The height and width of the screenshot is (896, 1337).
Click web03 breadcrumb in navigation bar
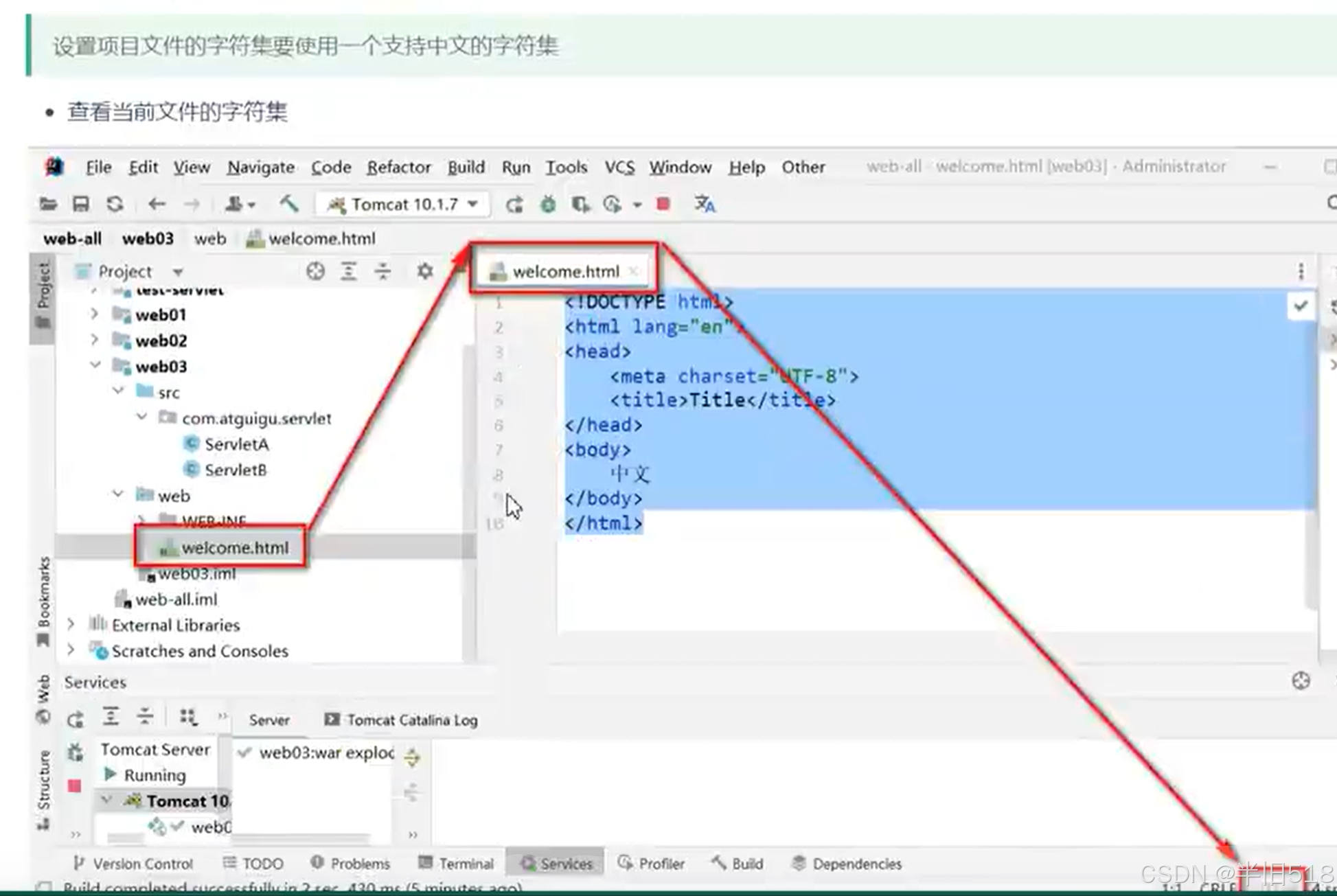(x=148, y=238)
